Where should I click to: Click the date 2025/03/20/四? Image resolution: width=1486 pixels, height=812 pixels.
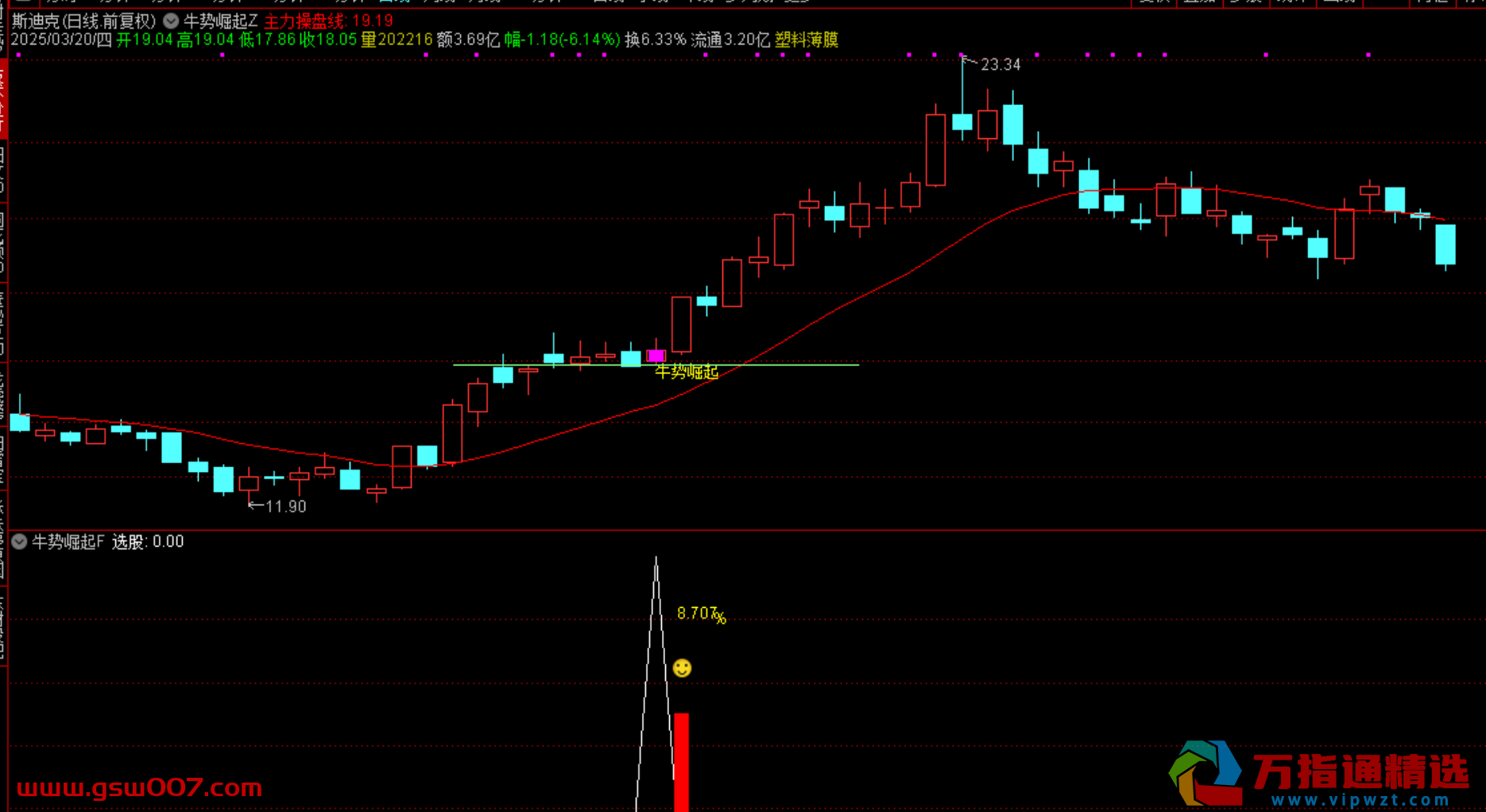coord(61,40)
